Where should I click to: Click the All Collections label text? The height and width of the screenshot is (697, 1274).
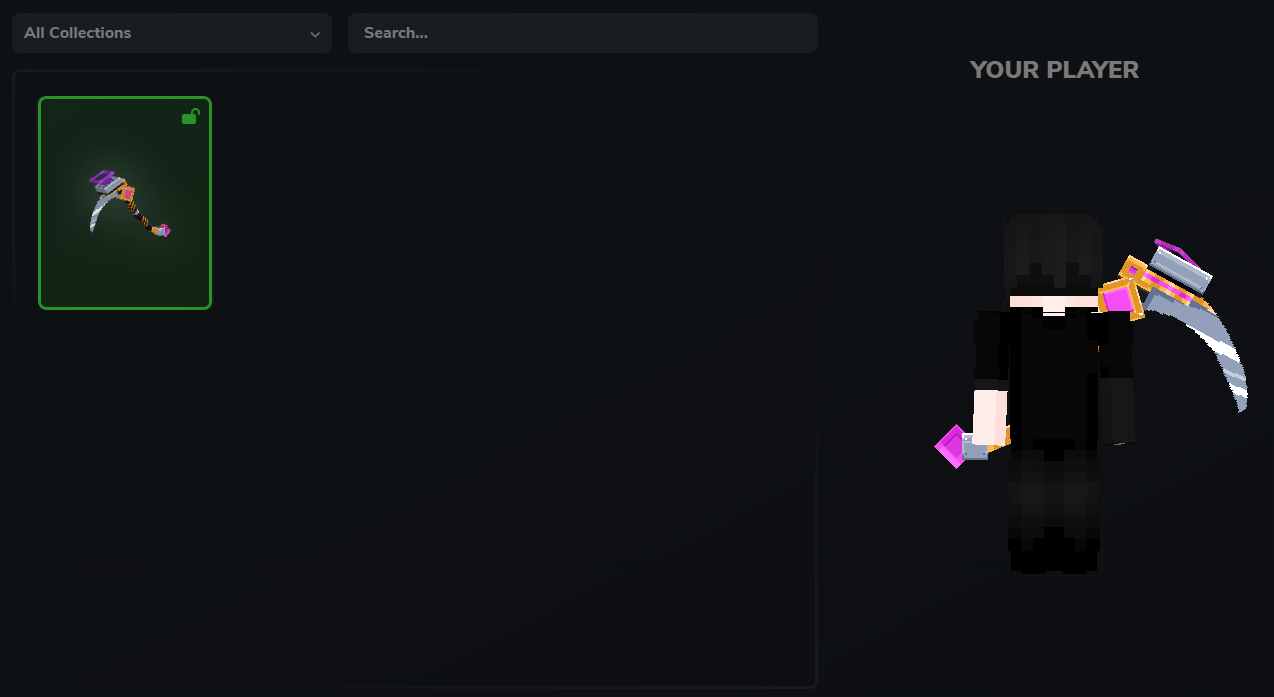tap(77, 33)
